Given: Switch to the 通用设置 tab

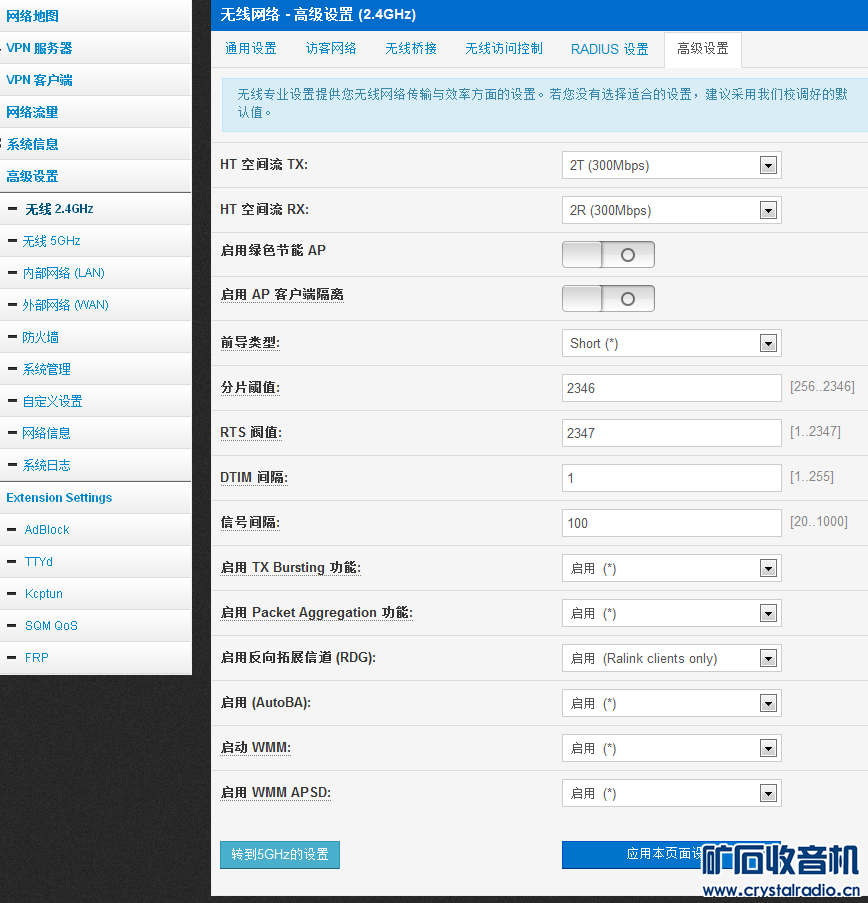Looking at the screenshot, I should coord(251,49).
